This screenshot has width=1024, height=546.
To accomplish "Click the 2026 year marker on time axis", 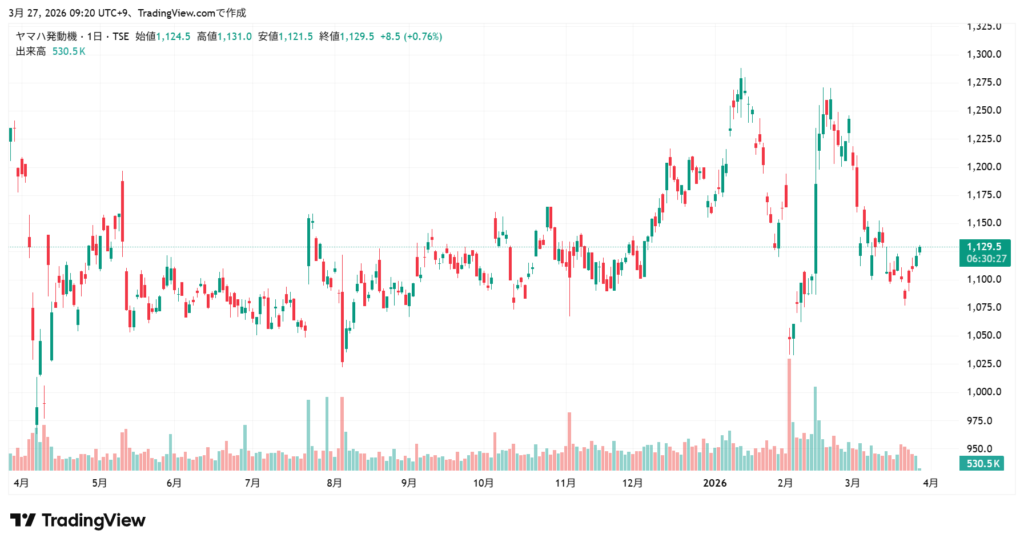I will 714,483.
